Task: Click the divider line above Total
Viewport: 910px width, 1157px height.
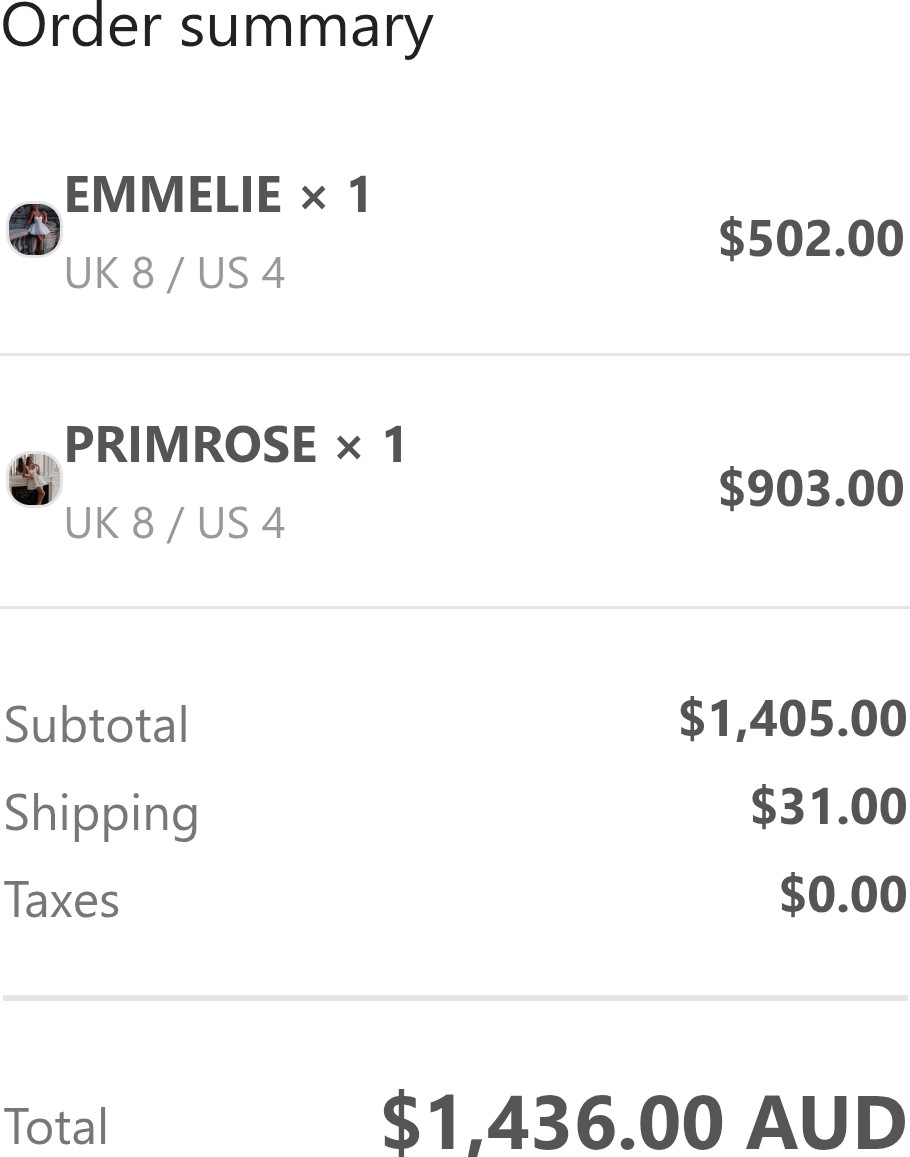Action: point(455,998)
